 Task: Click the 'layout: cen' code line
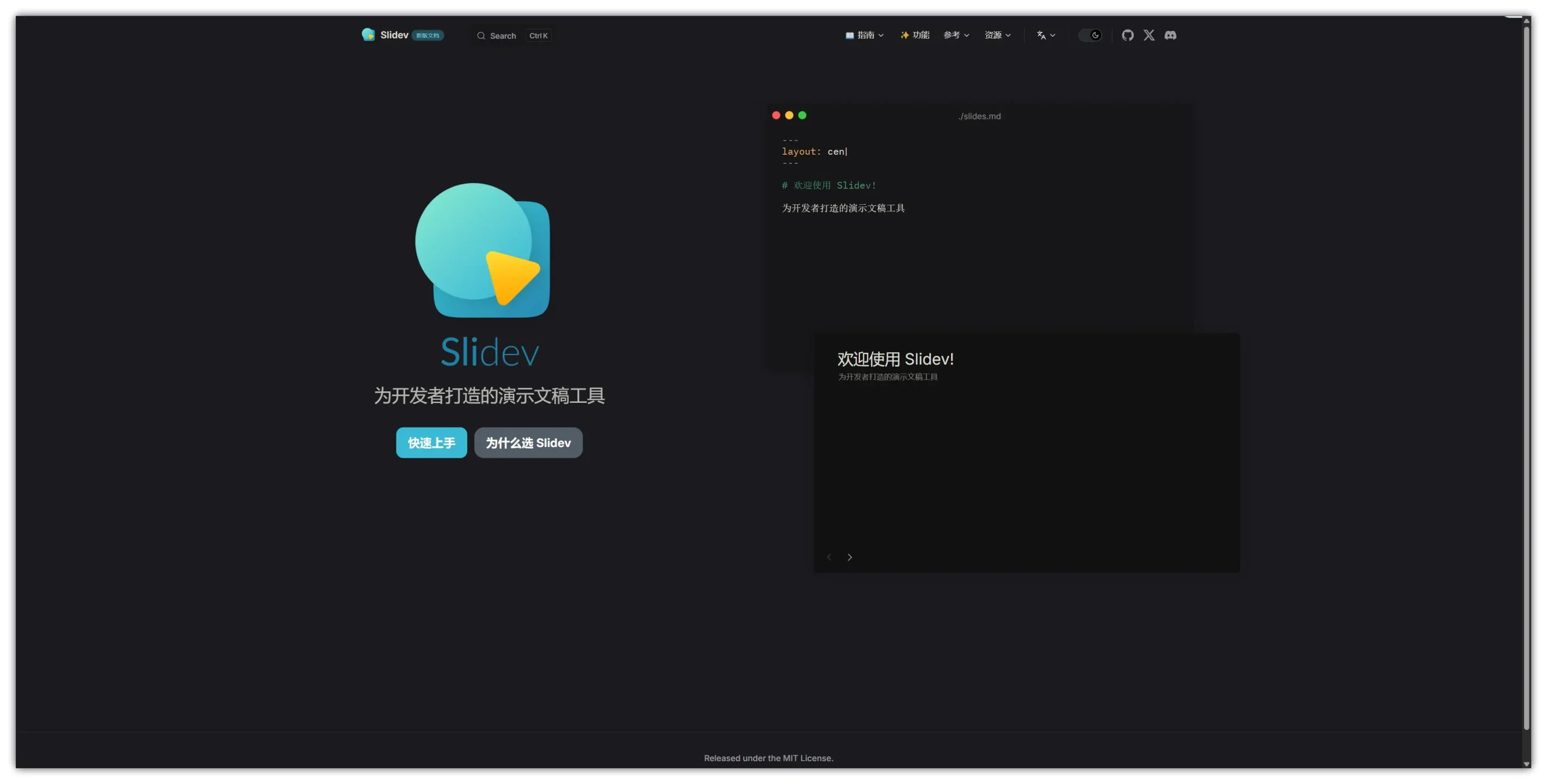815,152
